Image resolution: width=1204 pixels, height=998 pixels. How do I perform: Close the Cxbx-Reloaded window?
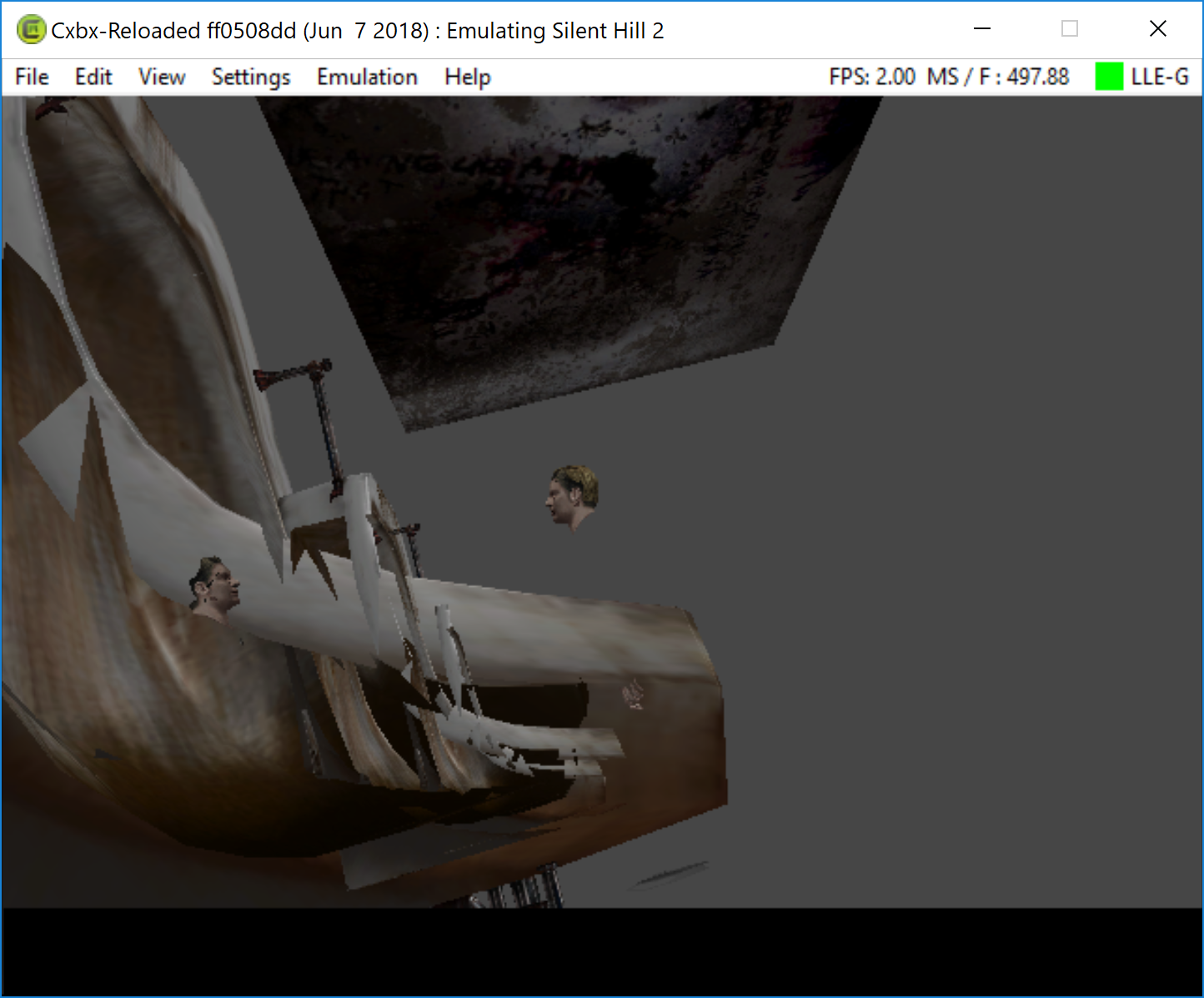(x=1157, y=29)
